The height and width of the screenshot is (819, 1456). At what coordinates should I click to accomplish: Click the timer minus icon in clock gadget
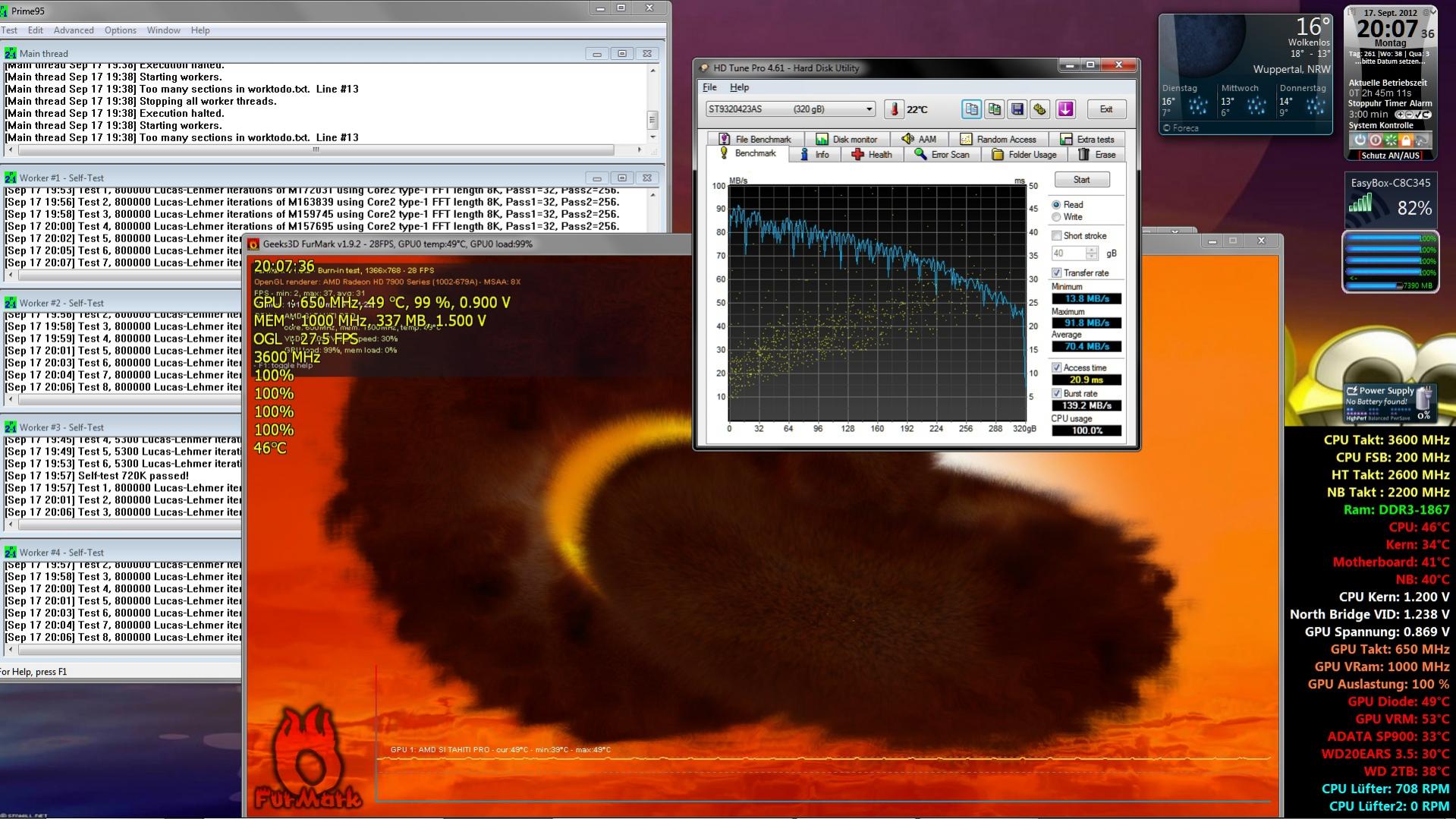point(1409,115)
